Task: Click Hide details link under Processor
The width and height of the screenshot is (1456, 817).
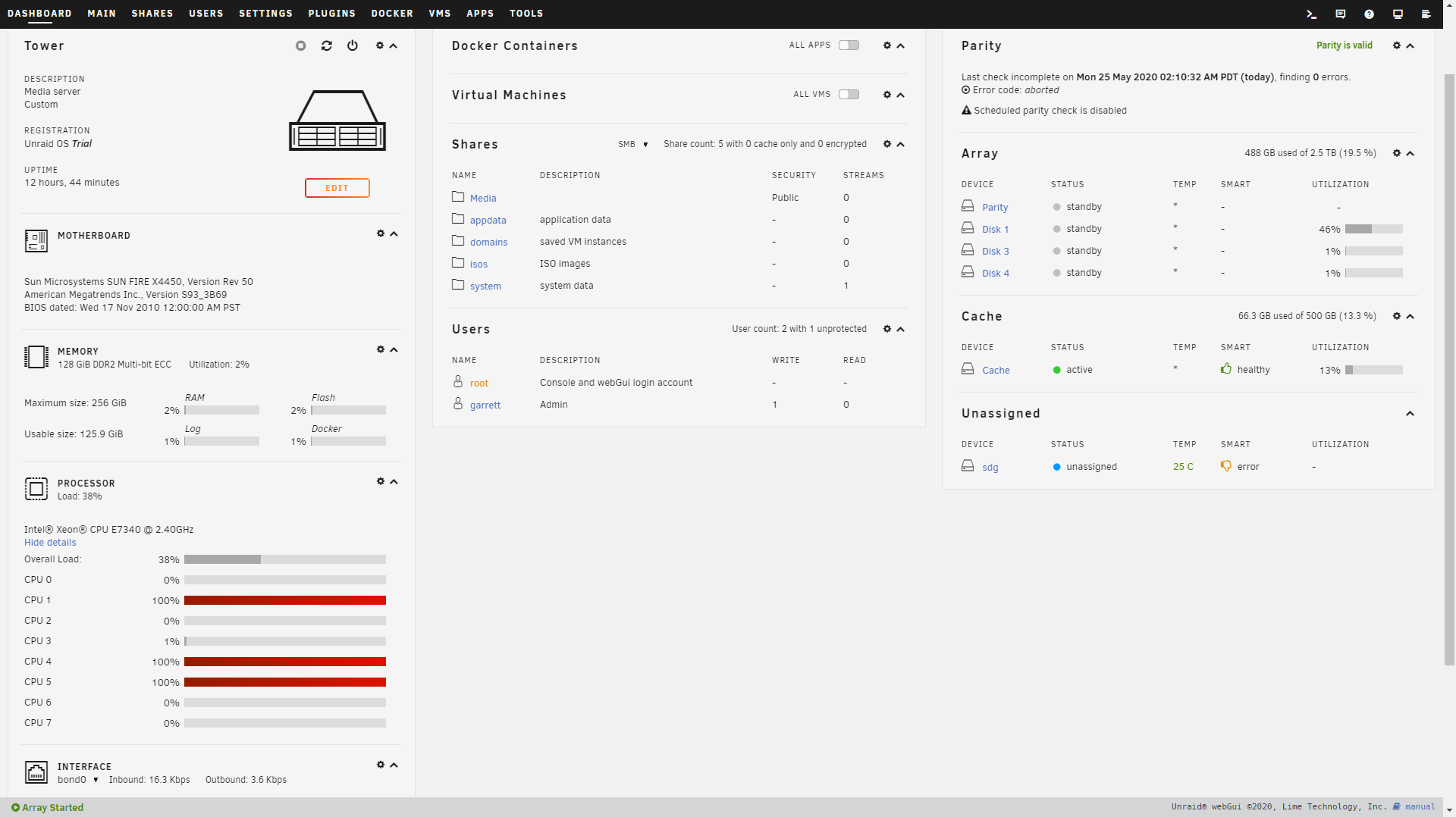Action: coord(50,543)
